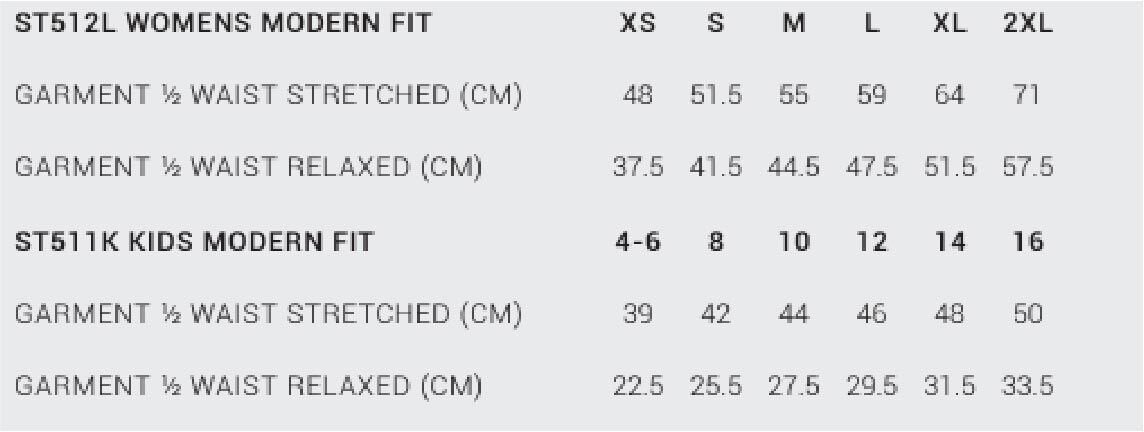This screenshot has height=432, width=1144.
Task: Select womens stretched waist value 71
Action: coord(1027,96)
